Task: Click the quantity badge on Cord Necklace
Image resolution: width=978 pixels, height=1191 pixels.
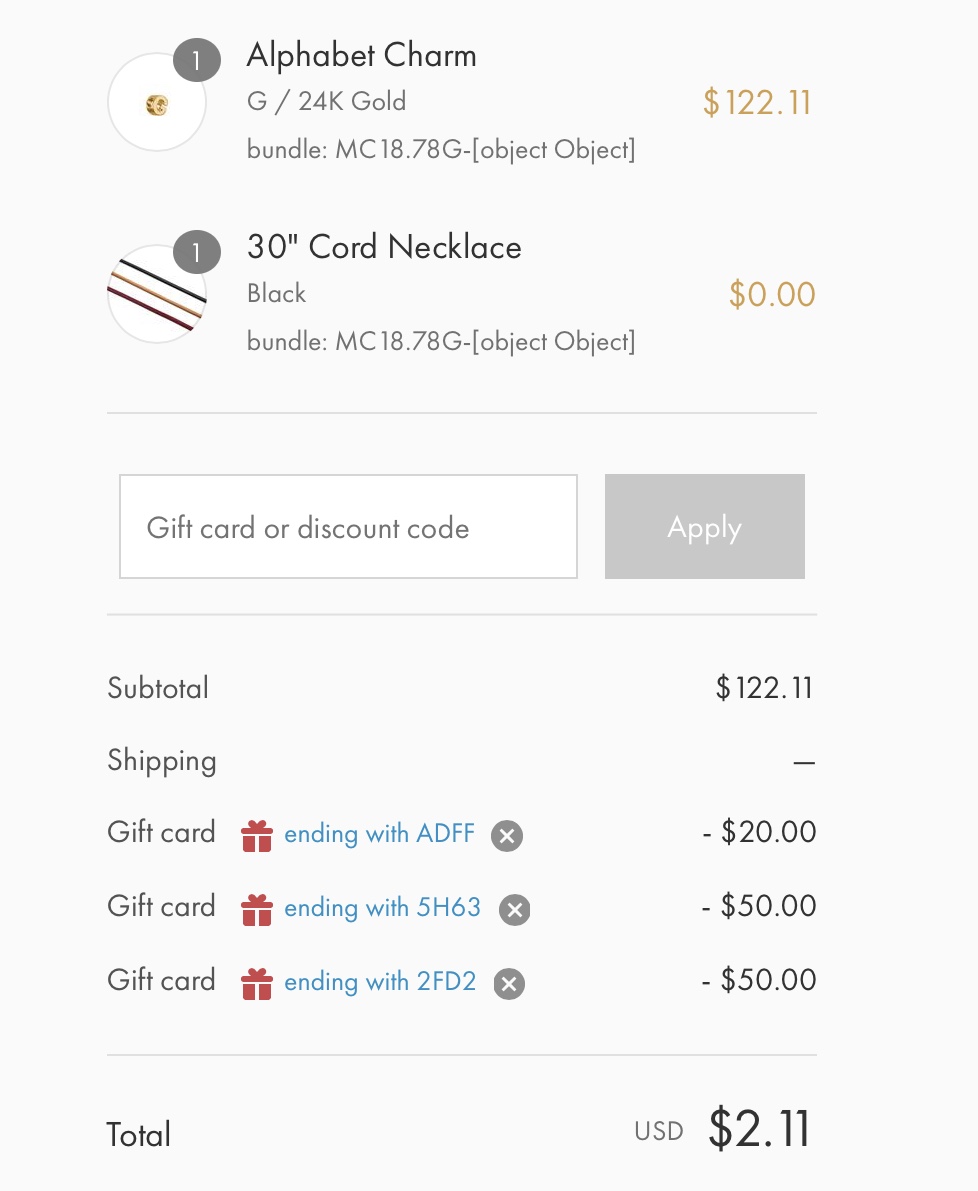Action: tap(197, 252)
